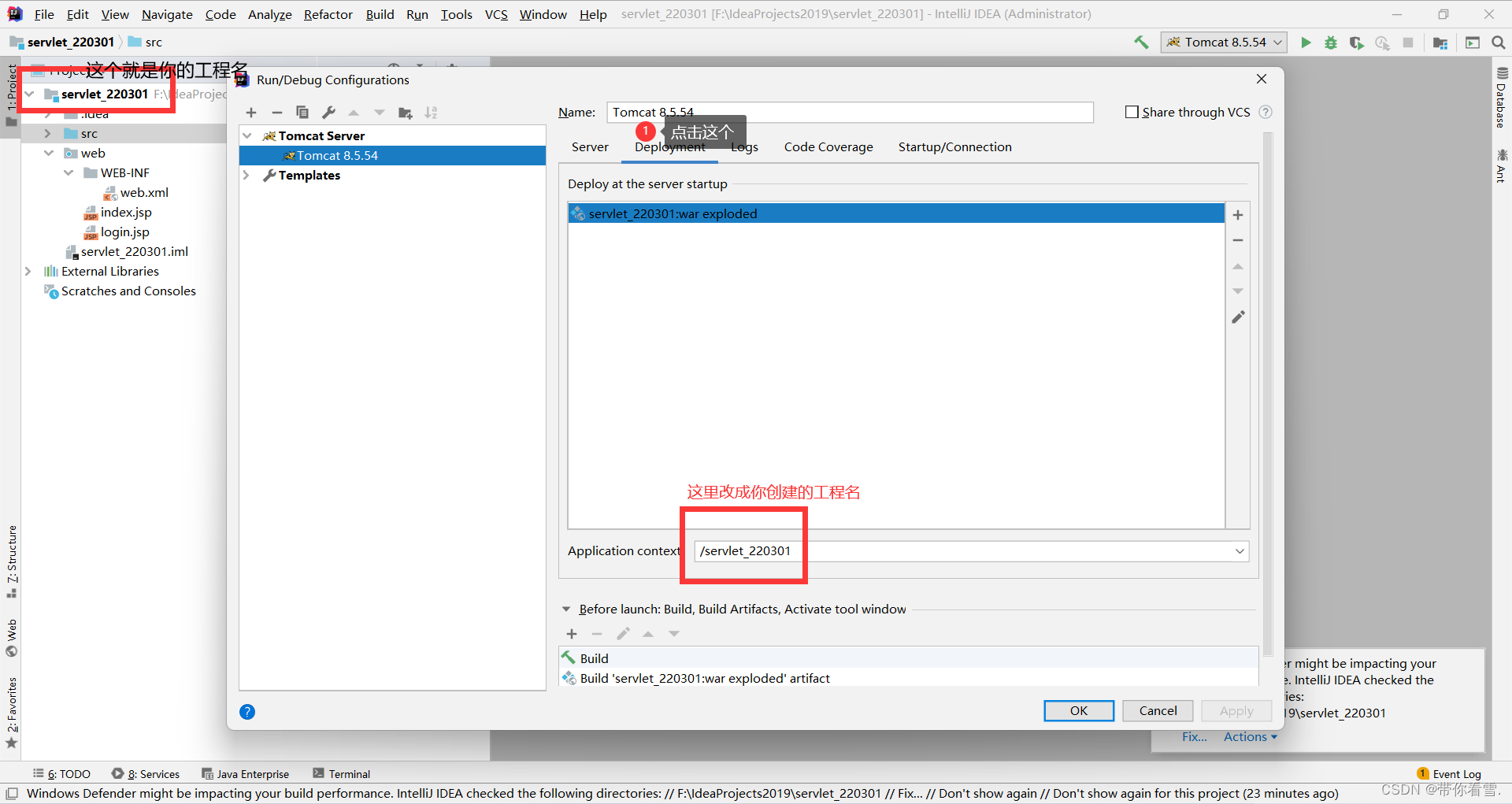The height and width of the screenshot is (804, 1512).
Task: Collapse the WEB-INF folder
Action: pos(68,173)
